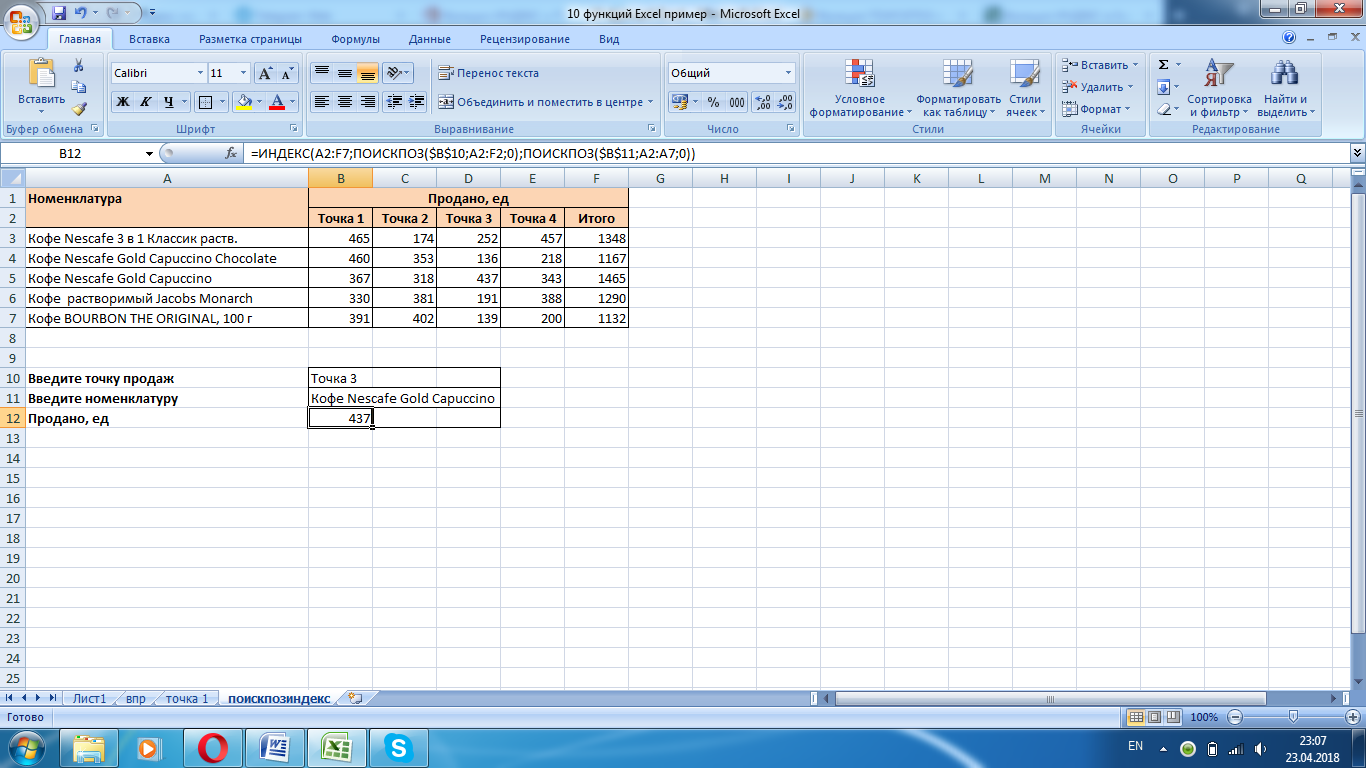This screenshot has height=768, width=1366.
Task: Apply yellow fill color bucket
Action: tap(243, 102)
